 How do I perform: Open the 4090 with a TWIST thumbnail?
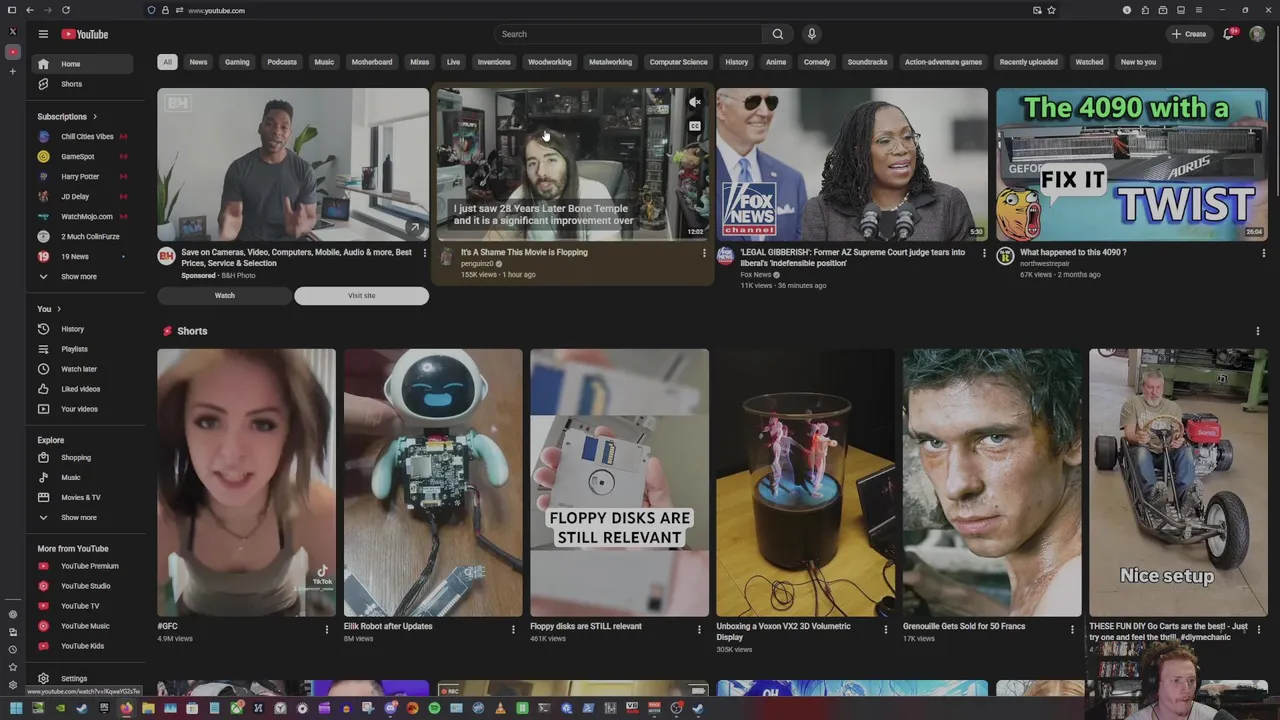click(x=1131, y=164)
